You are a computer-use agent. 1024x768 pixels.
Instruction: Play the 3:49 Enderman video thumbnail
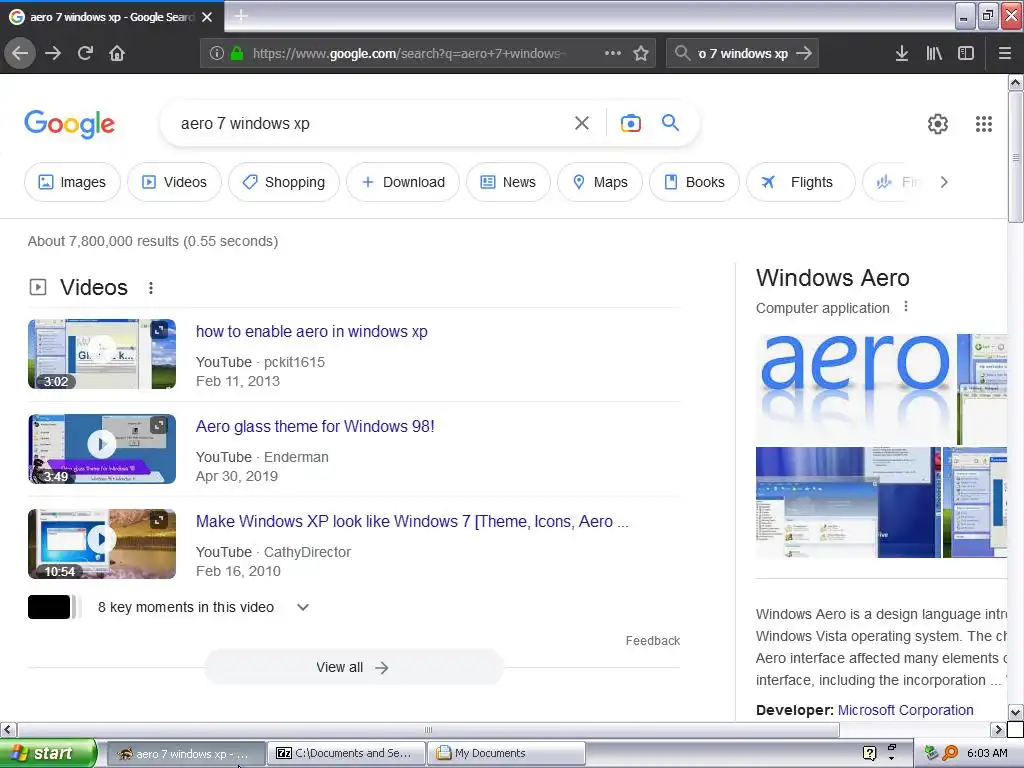(102, 449)
